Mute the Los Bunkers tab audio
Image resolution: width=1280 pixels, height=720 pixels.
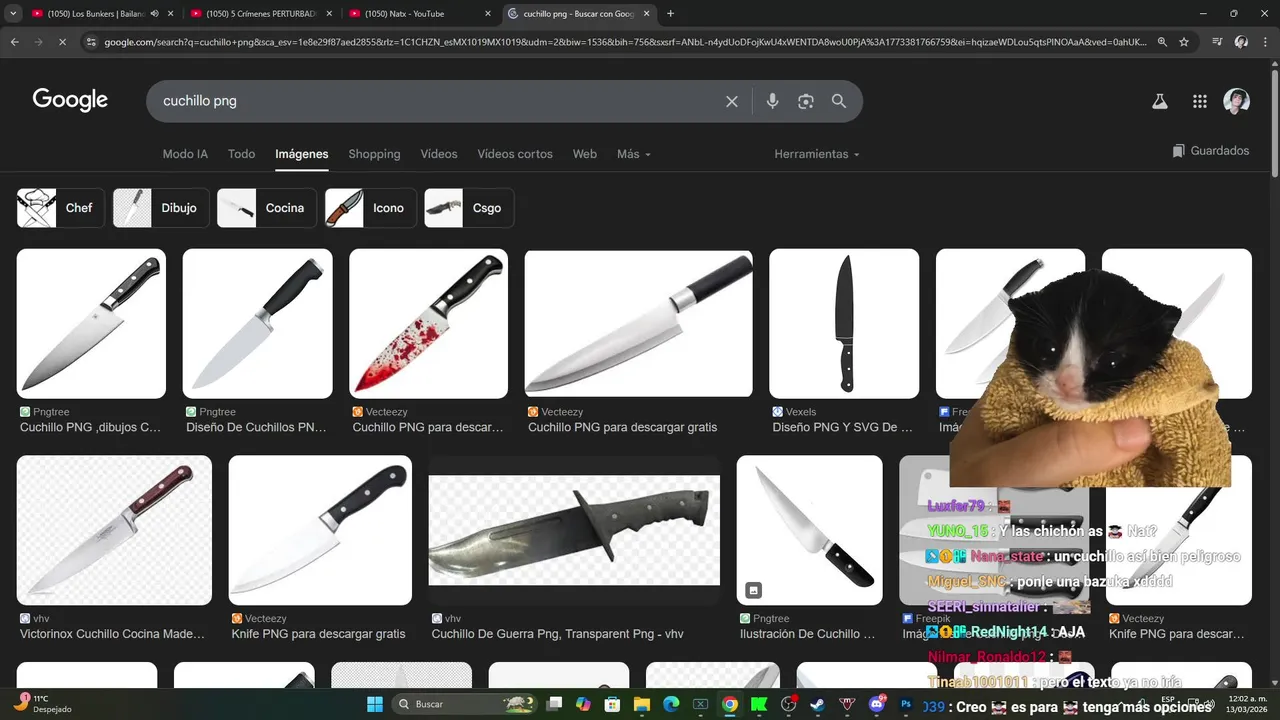[x=154, y=14]
